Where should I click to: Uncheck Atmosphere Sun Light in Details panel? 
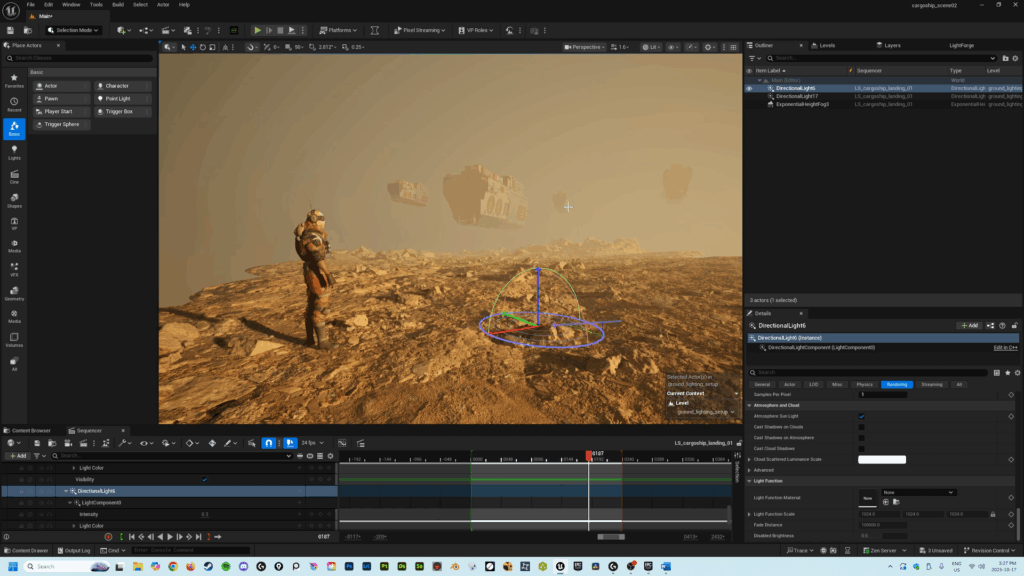[862, 417]
